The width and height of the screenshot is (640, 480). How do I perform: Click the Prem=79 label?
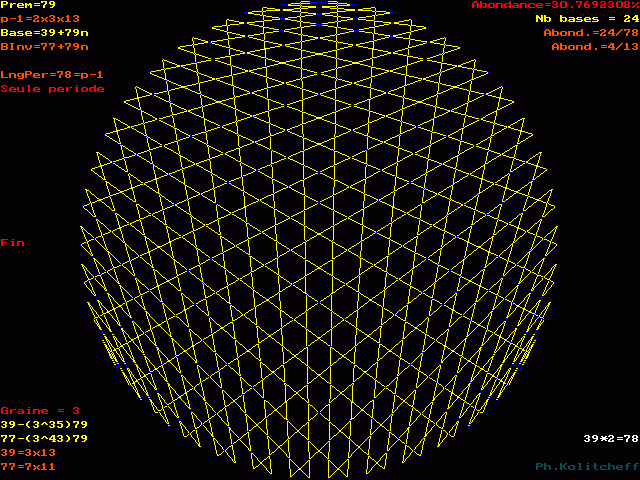coord(28,5)
